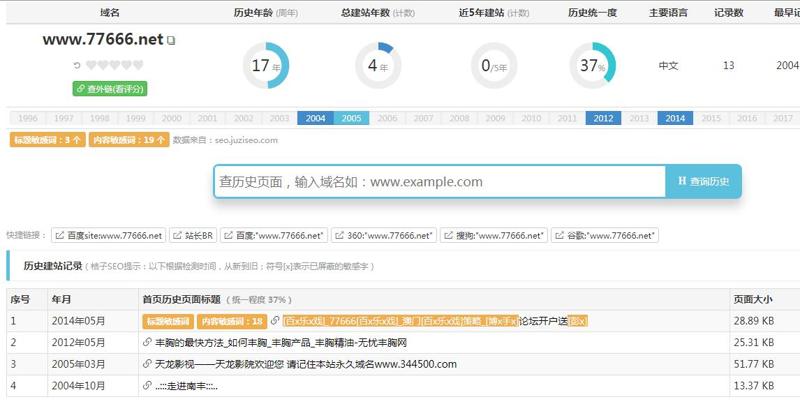Viewport: 800px width, 404px height.
Task: Select year 2005 on the timeline
Action: point(351,118)
